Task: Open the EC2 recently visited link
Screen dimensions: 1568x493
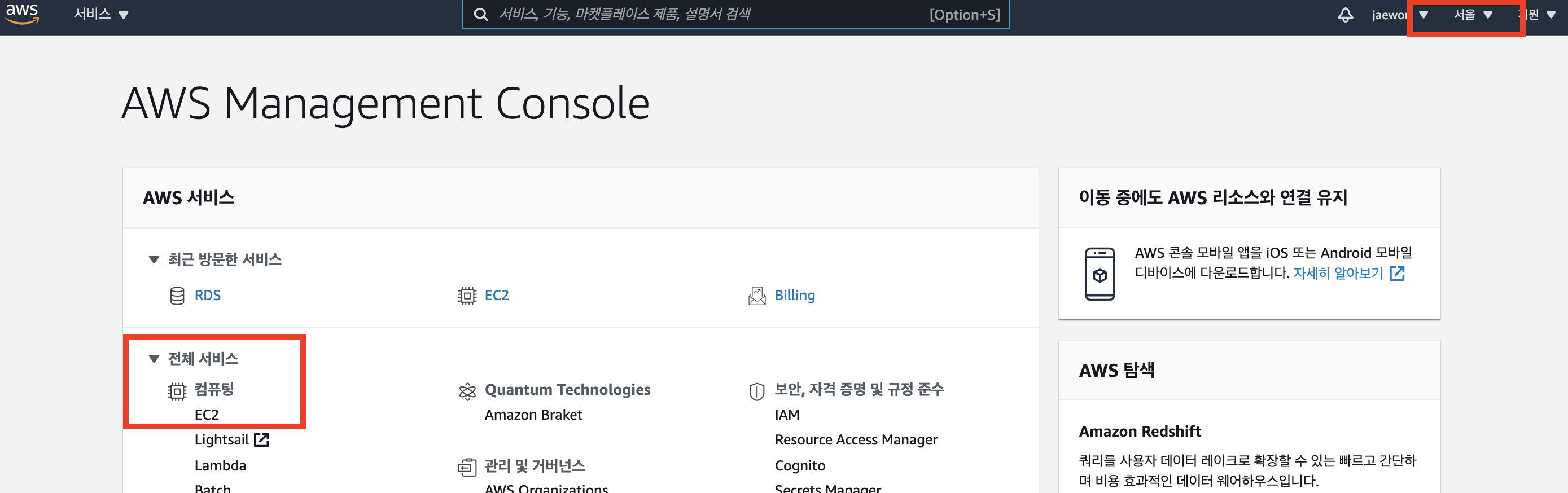Action: click(x=497, y=296)
